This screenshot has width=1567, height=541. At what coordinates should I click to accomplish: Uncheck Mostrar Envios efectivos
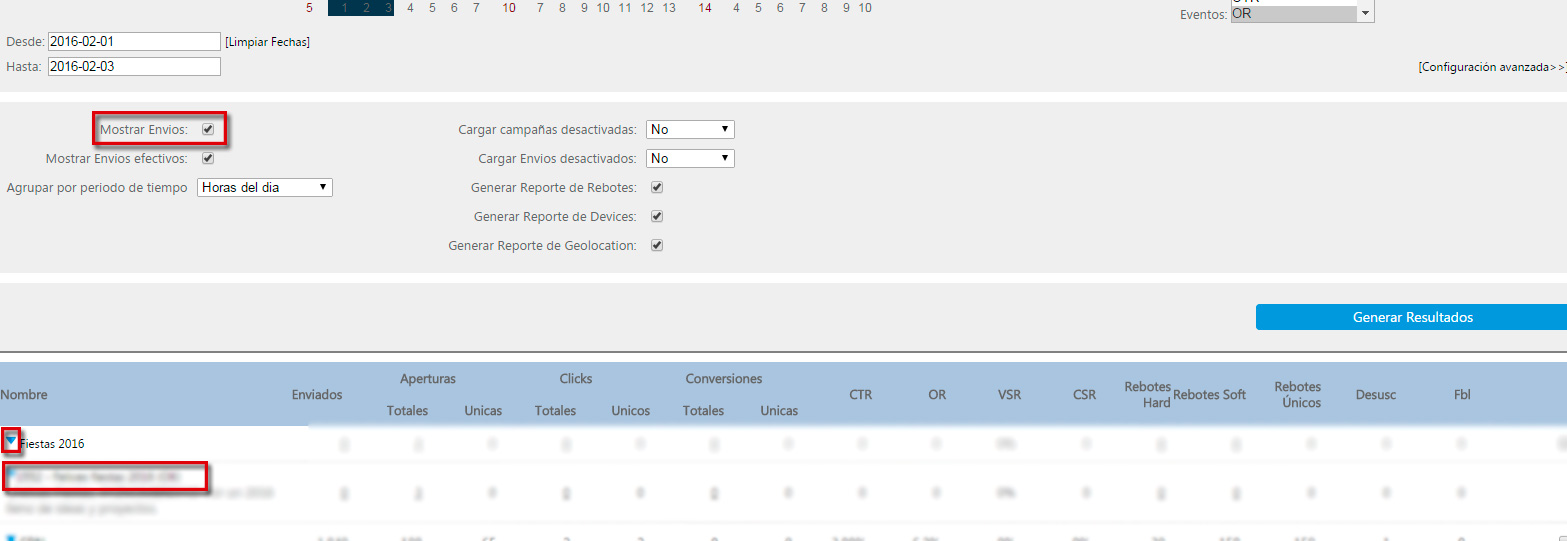(208, 158)
